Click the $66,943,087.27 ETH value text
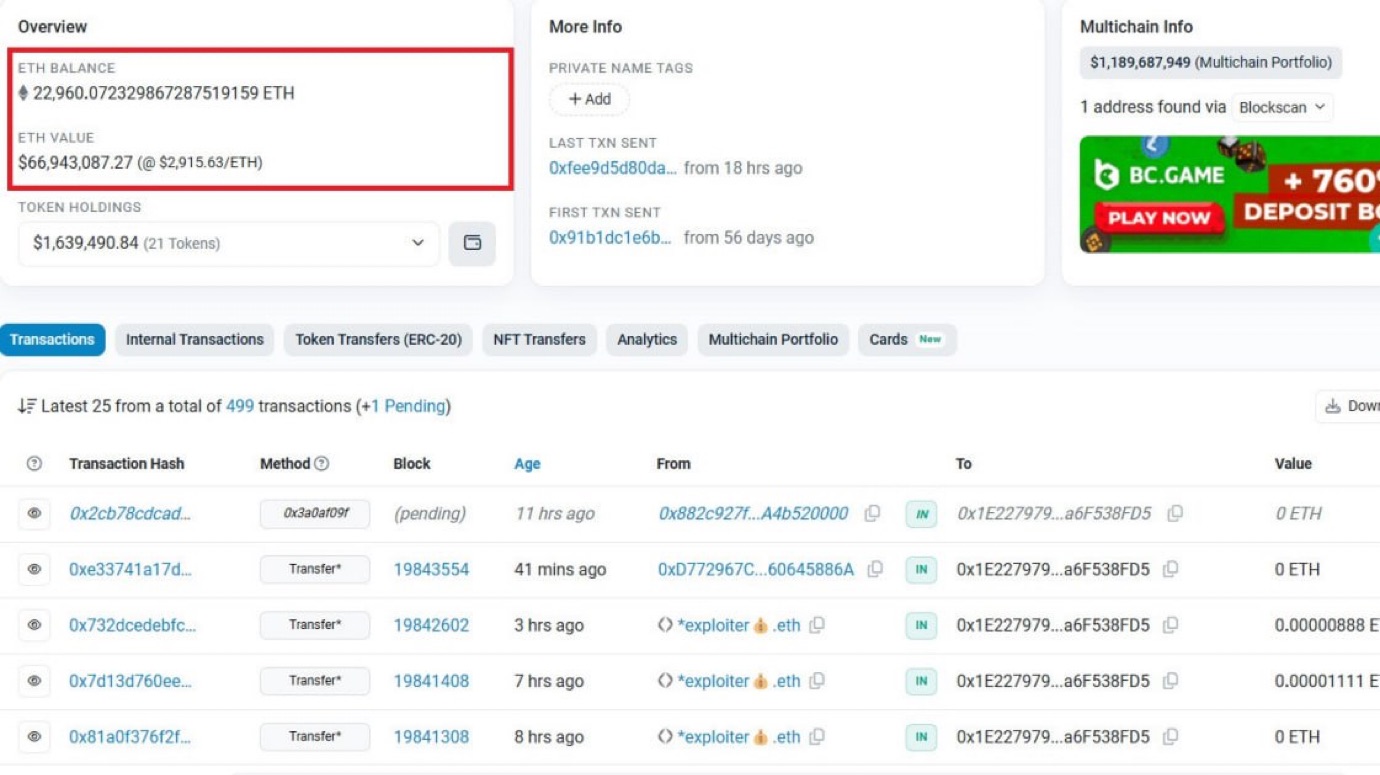The height and width of the screenshot is (775, 1380). click(76, 162)
